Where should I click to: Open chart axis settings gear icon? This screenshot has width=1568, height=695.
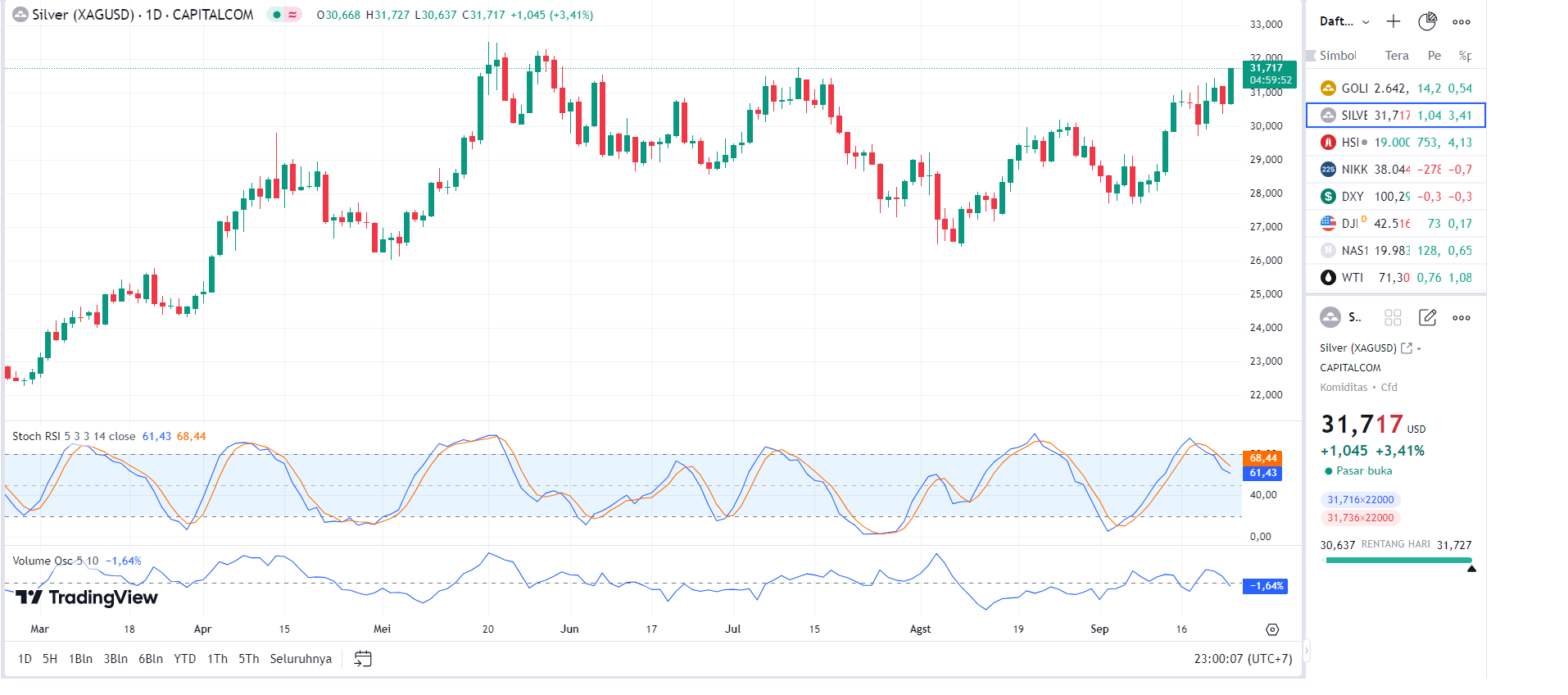coord(1272,629)
